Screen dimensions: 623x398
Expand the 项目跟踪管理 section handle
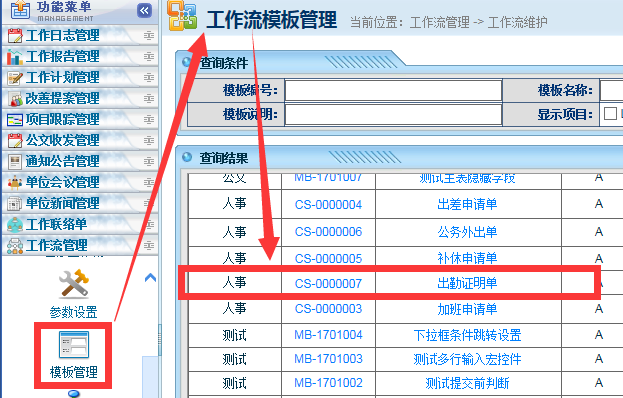(x=149, y=119)
